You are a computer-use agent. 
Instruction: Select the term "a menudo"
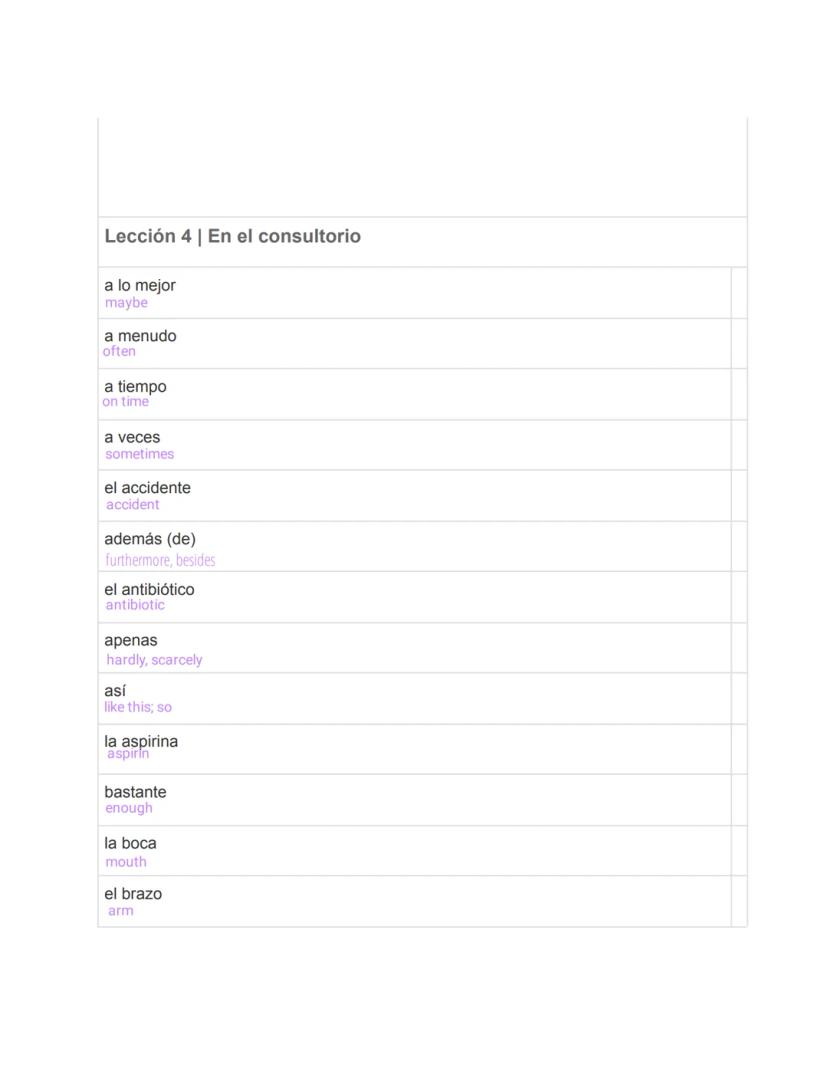point(140,336)
